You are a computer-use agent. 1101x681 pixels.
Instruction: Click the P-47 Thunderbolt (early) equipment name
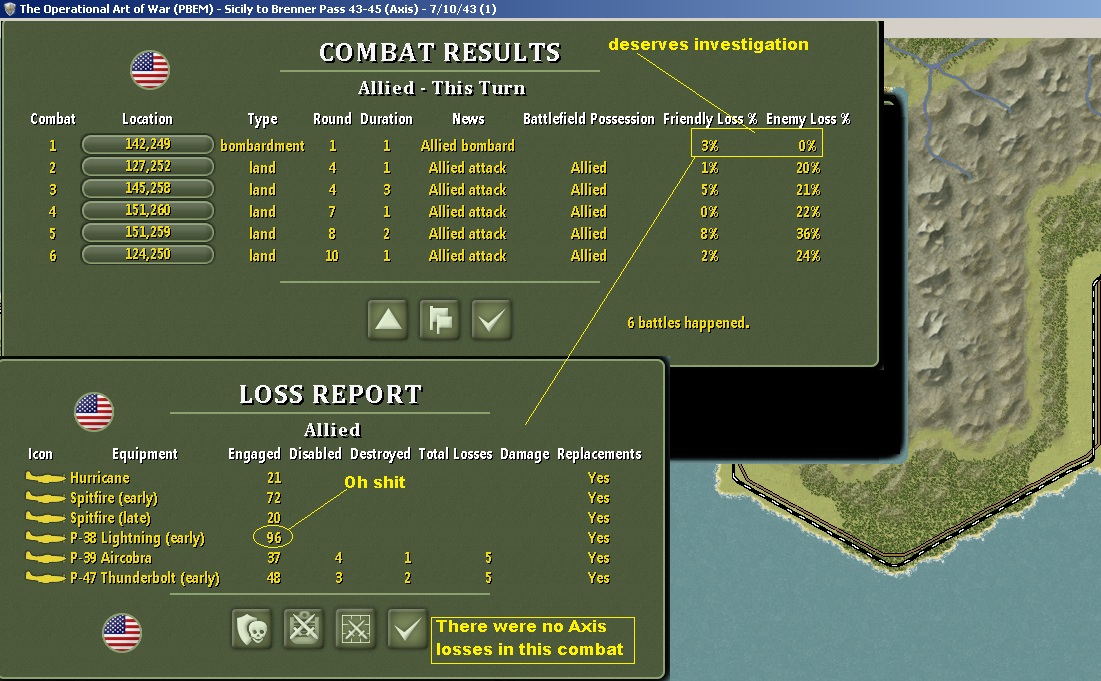(145, 578)
